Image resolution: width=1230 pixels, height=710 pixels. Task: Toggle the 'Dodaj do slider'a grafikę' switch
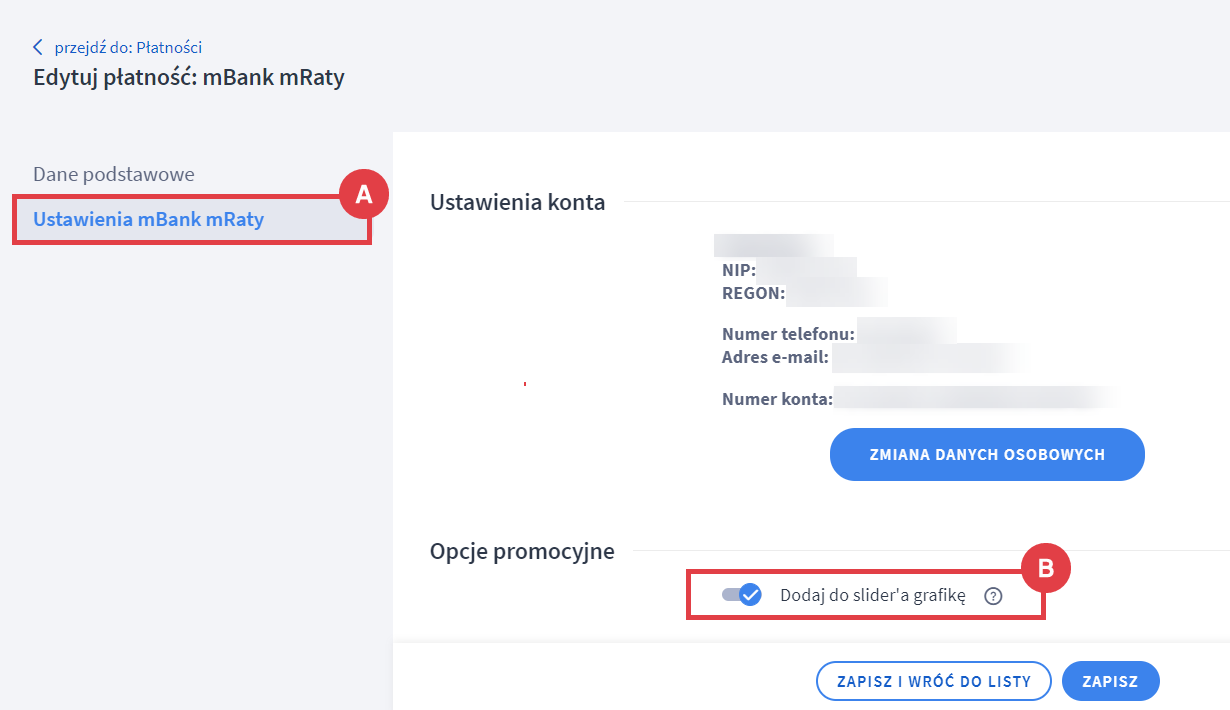coord(742,595)
